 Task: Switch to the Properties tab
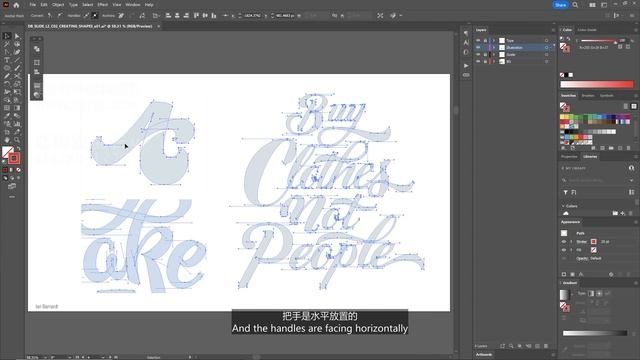pyautogui.click(x=569, y=157)
